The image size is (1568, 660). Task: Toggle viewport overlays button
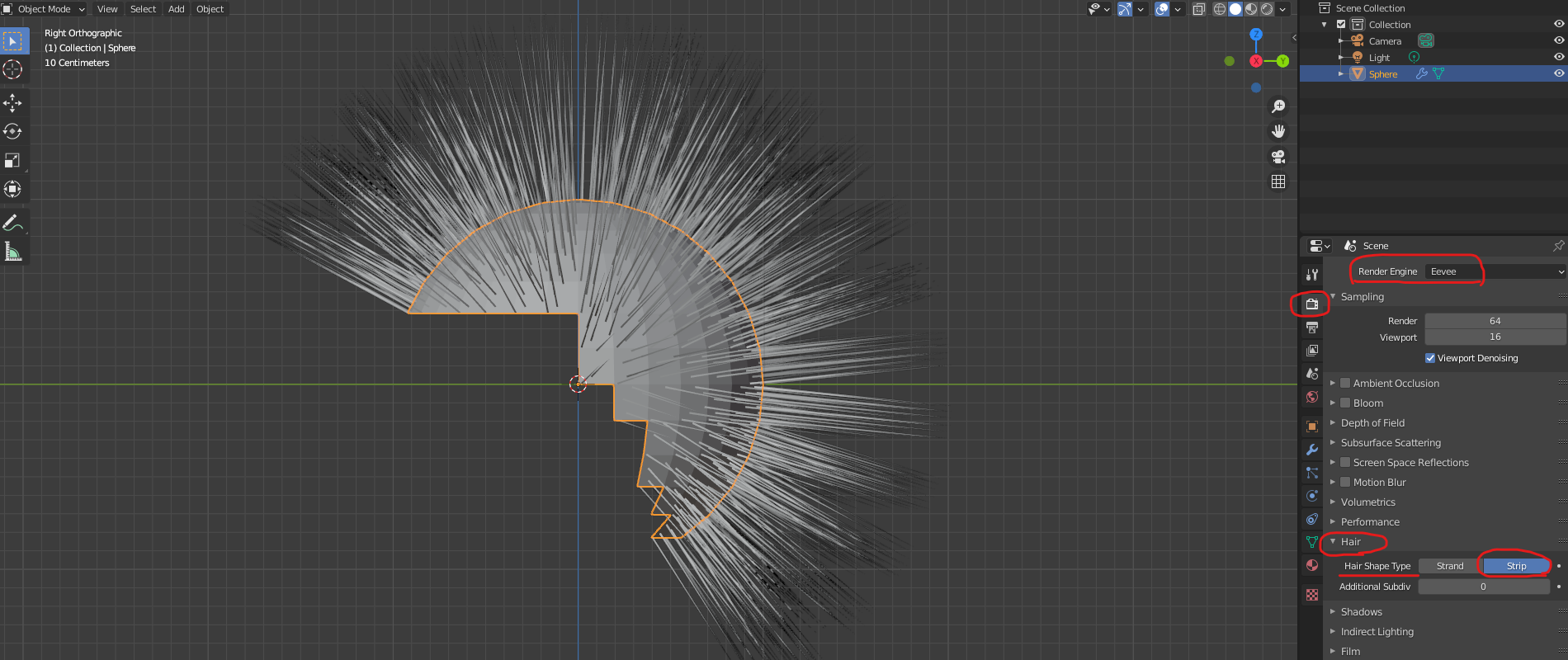(1162, 9)
